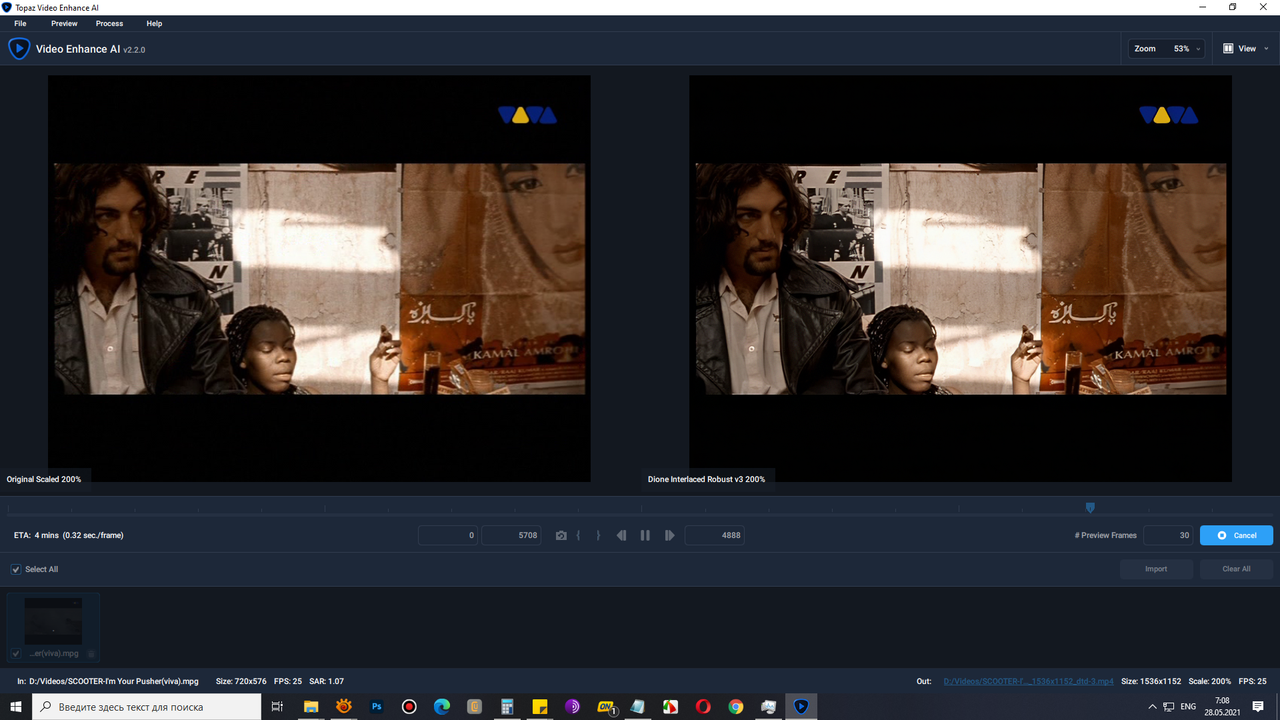The width and height of the screenshot is (1280, 720).
Task: Open Google Chrome from the taskbar
Action: tap(736, 706)
